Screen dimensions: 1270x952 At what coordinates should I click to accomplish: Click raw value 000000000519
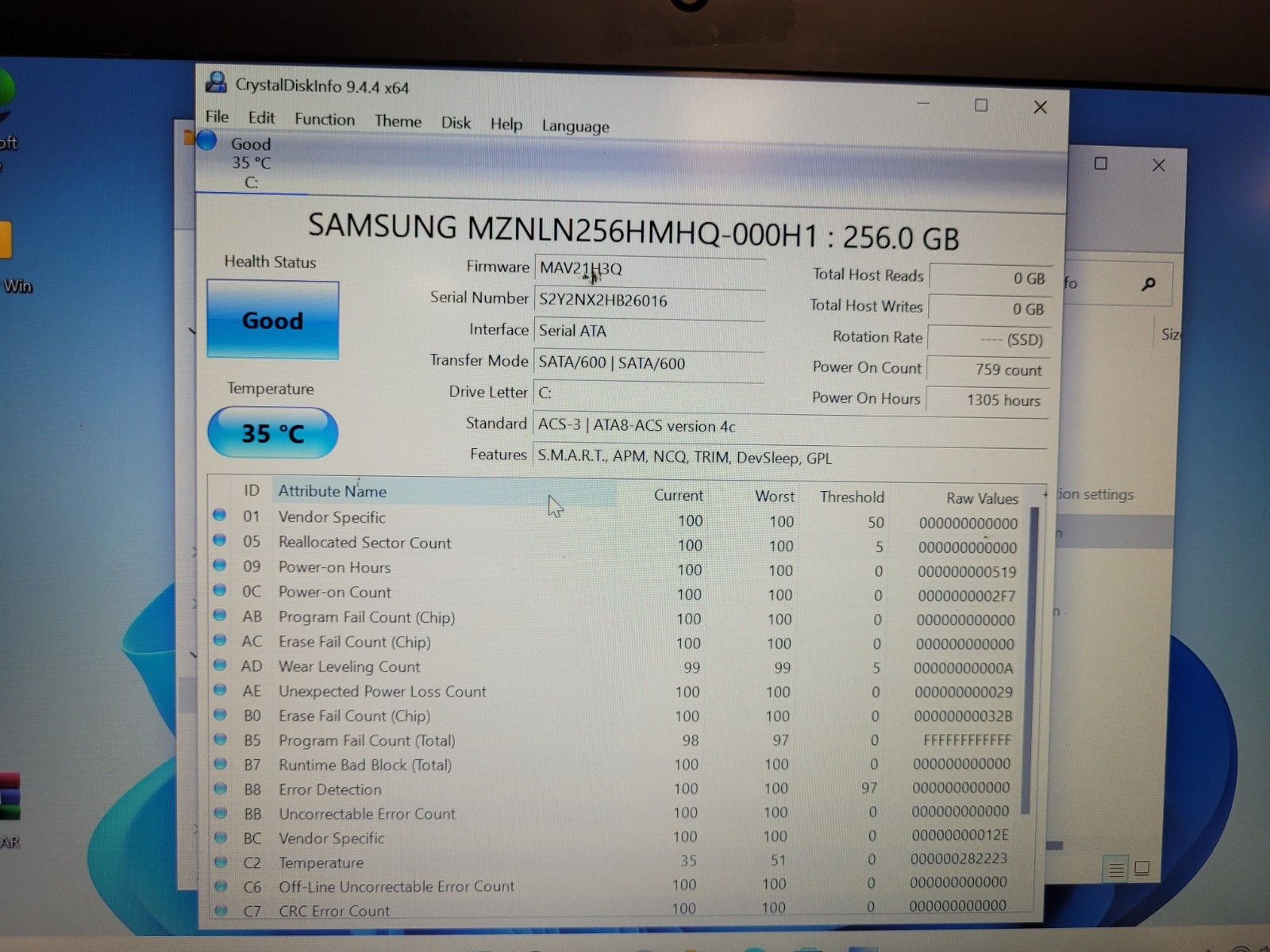(x=967, y=571)
